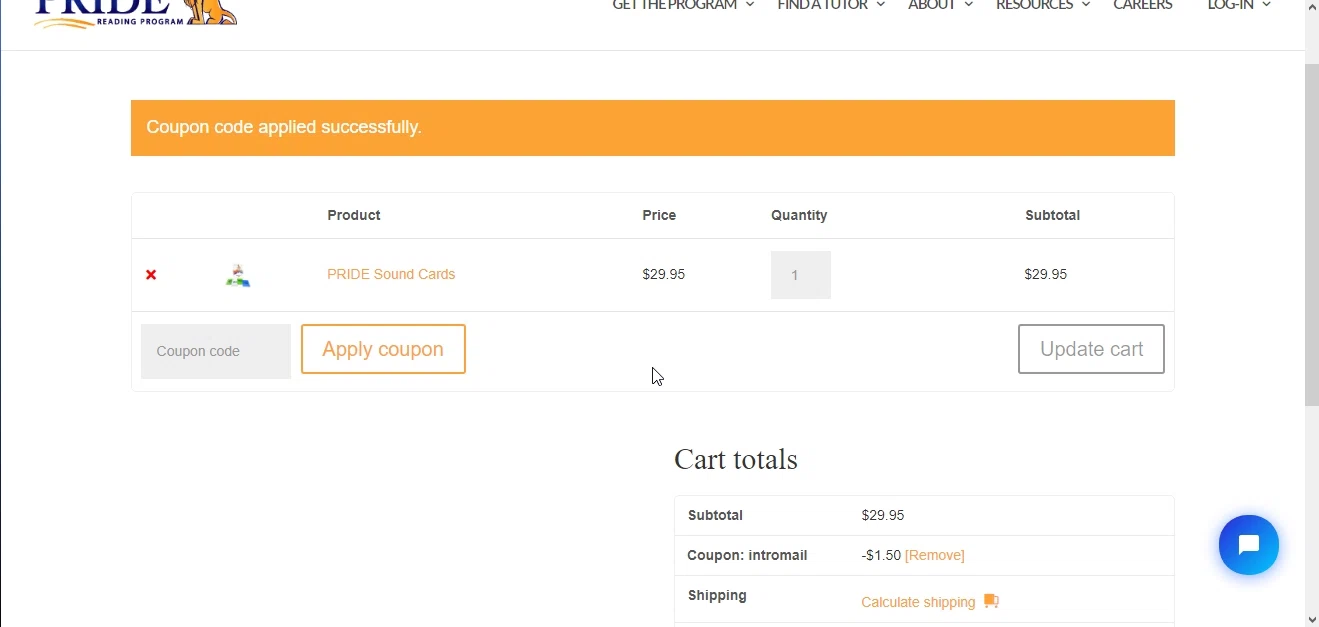
Task: Expand the chevron beside Log-In
Action: click(x=1267, y=5)
